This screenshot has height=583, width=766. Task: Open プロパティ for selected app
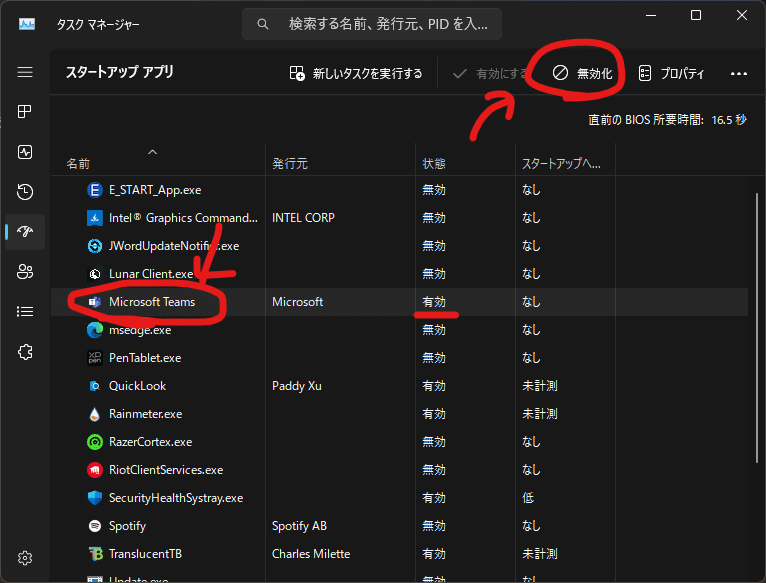coord(671,74)
